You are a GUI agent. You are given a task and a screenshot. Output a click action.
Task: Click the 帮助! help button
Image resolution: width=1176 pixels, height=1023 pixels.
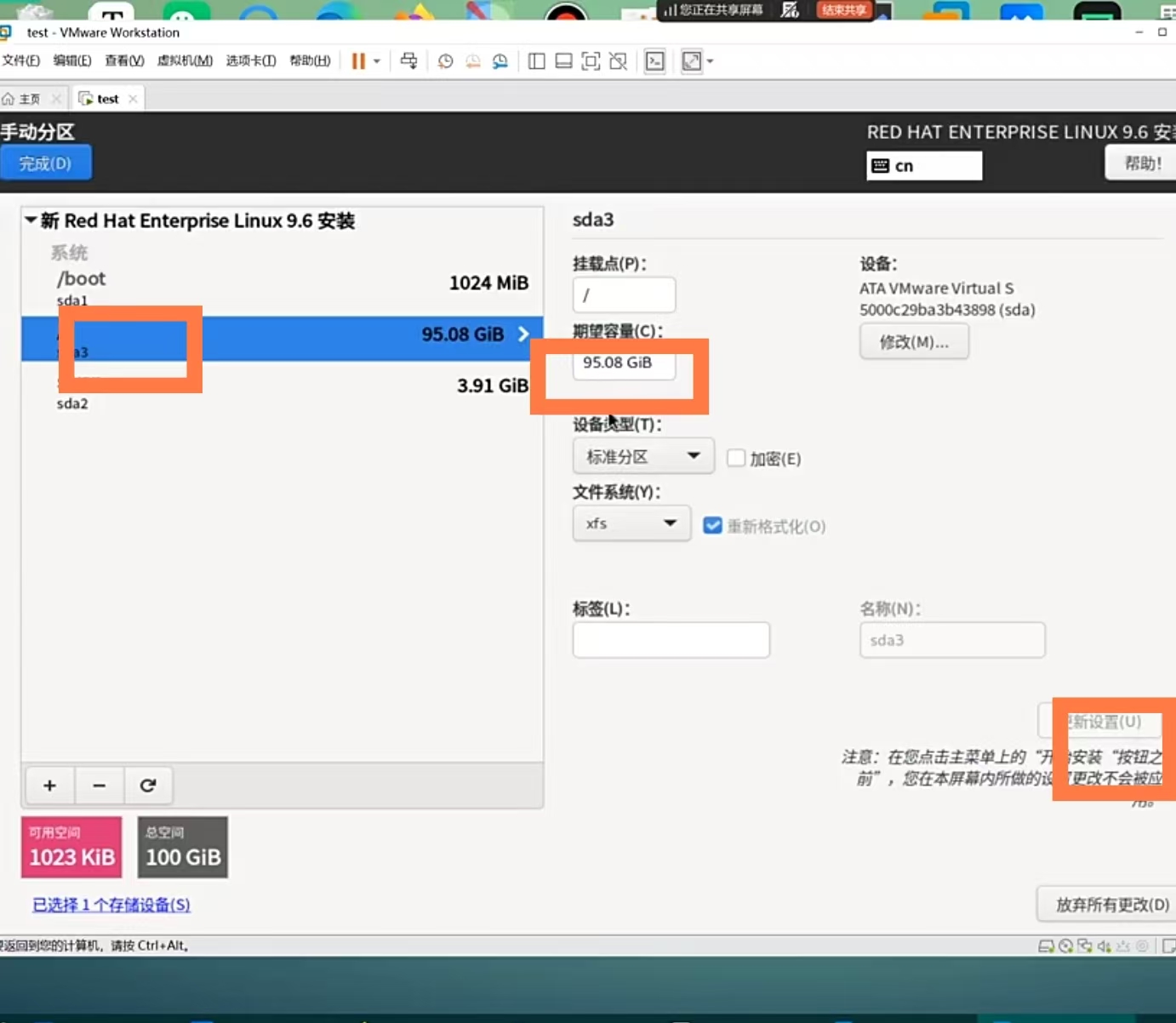tap(1142, 163)
